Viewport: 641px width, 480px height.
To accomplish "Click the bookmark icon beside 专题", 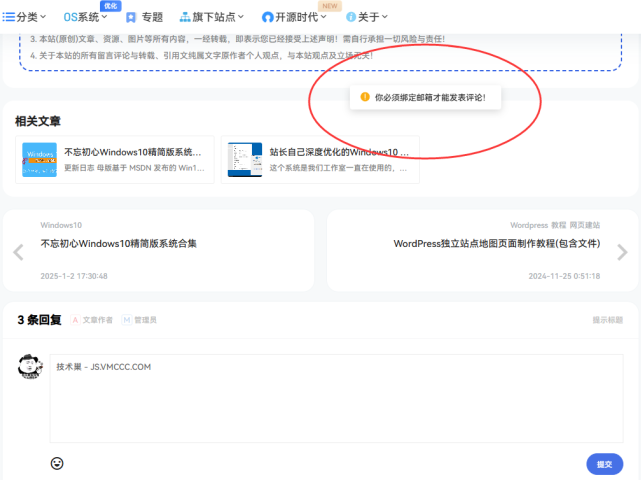I will point(131,17).
